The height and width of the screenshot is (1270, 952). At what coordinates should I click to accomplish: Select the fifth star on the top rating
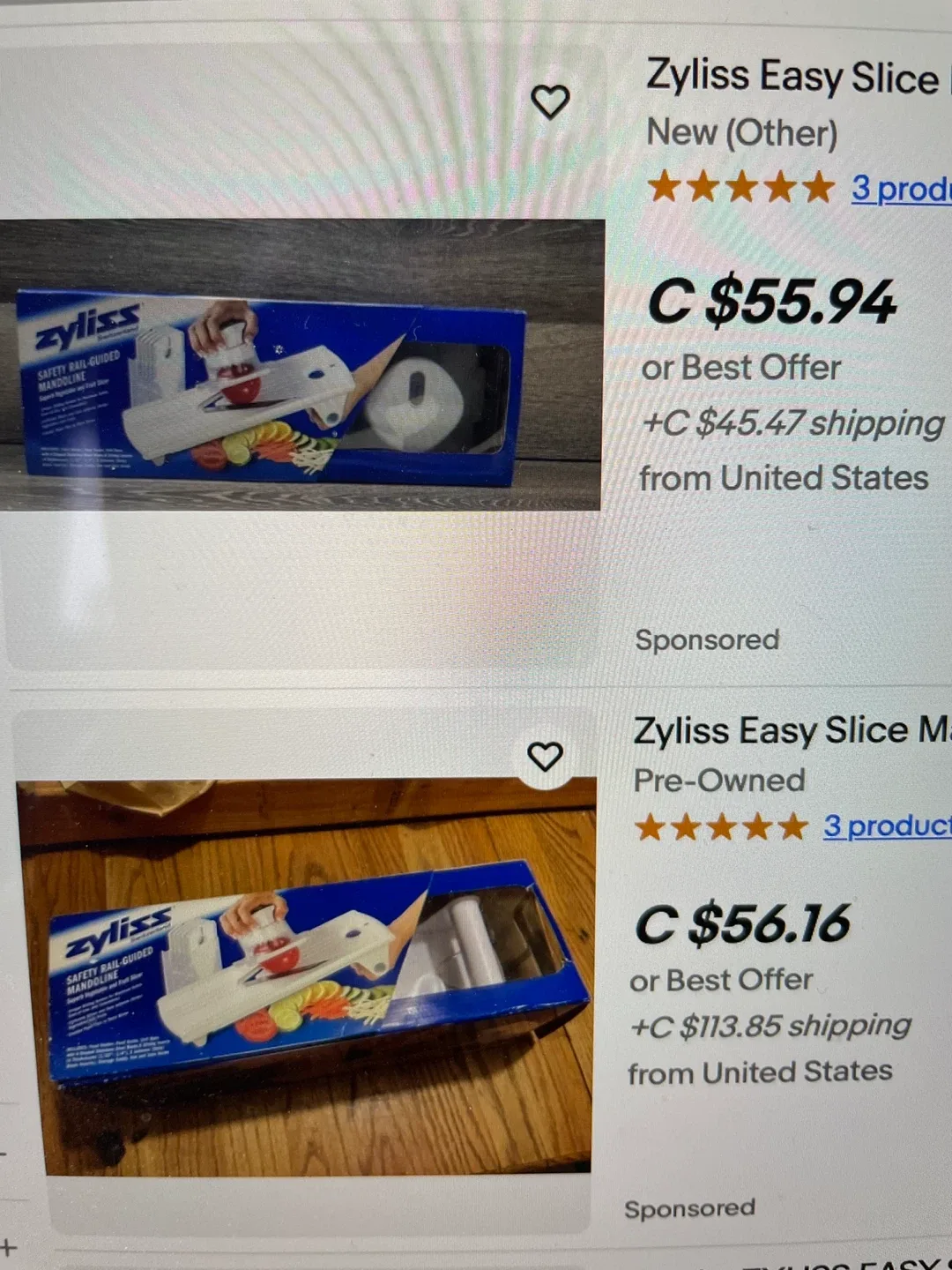(815, 187)
